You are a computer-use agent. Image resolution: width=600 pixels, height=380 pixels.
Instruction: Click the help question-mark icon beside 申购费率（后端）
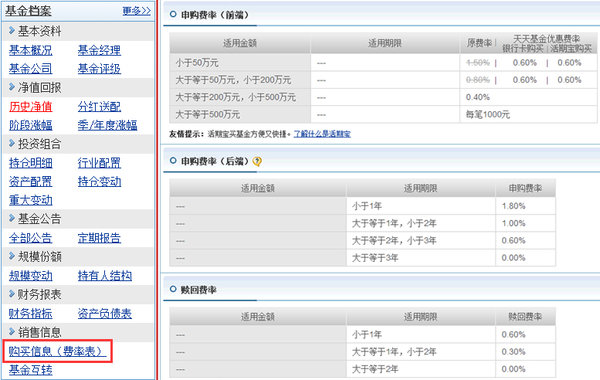(257, 161)
